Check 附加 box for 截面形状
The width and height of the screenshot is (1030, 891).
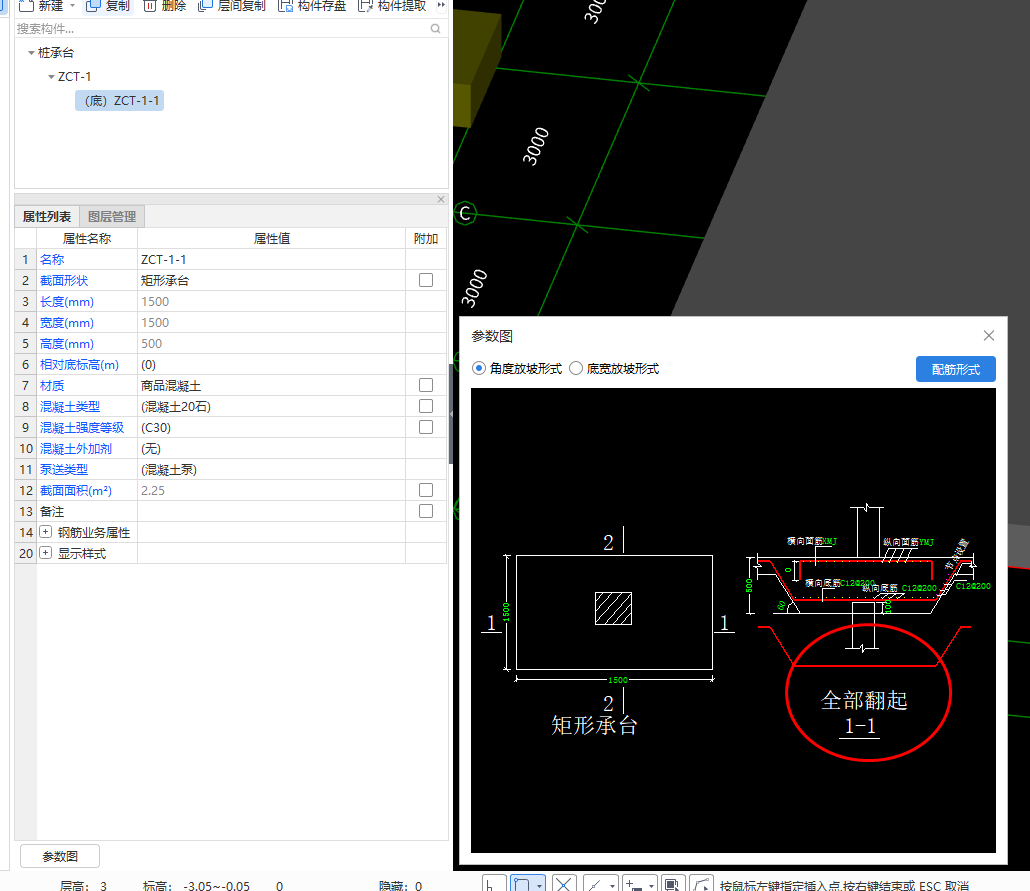(426, 280)
